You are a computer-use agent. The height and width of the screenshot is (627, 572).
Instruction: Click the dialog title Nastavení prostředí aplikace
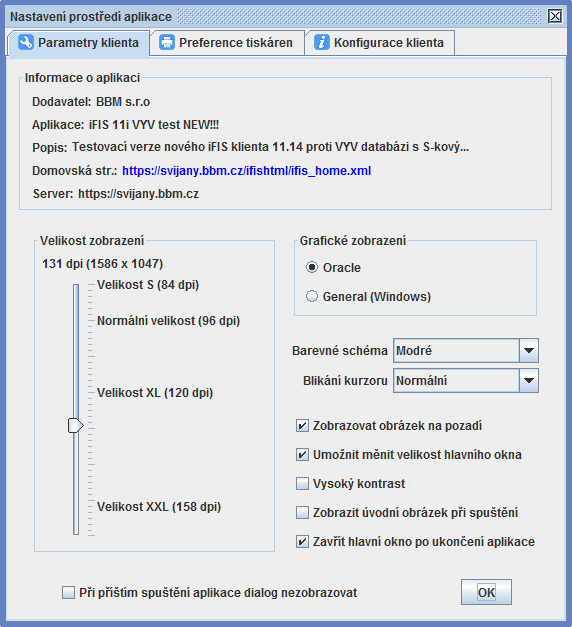click(91, 17)
